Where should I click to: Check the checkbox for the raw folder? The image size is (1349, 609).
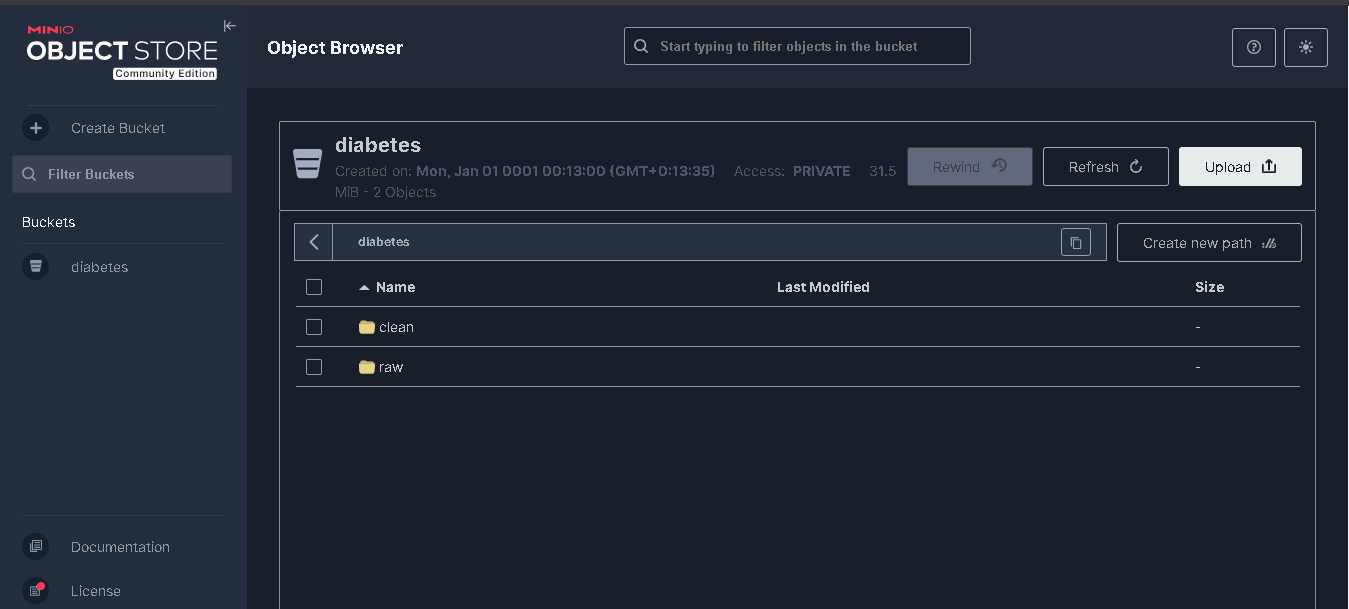314,367
